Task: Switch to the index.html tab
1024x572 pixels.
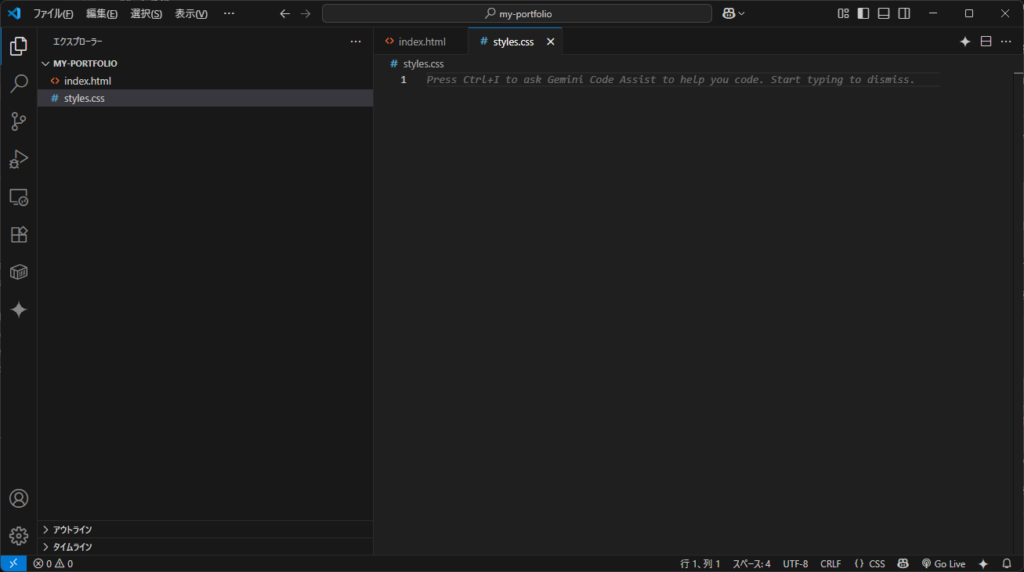Action: click(x=421, y=42)
